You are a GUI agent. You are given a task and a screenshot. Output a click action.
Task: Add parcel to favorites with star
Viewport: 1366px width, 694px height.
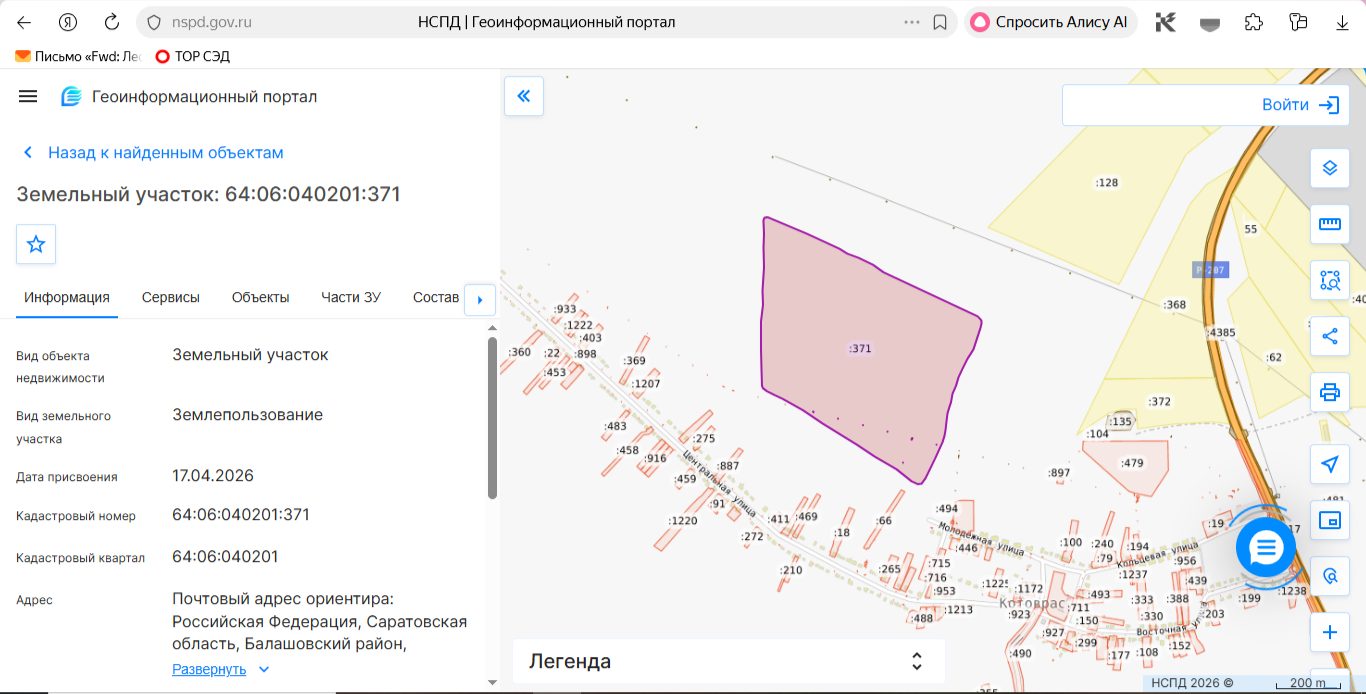point(36,244)
